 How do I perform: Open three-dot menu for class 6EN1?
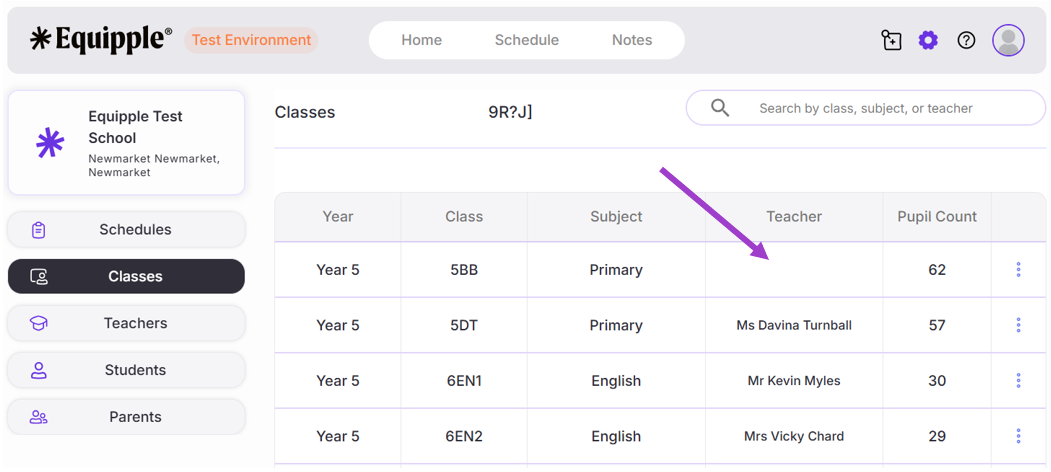[x=1018, y=381]
